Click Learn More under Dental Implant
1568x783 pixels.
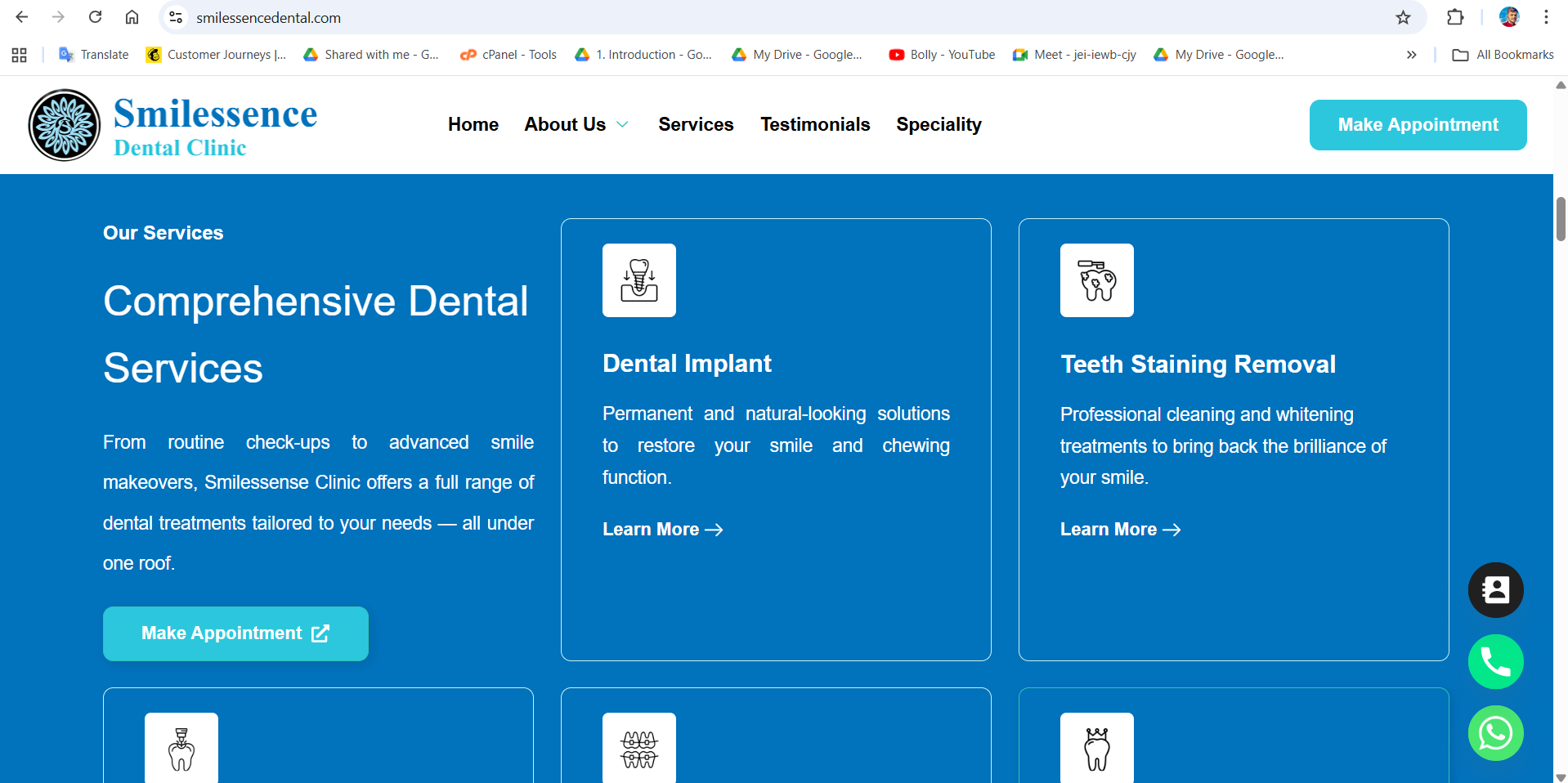point(662,530)
